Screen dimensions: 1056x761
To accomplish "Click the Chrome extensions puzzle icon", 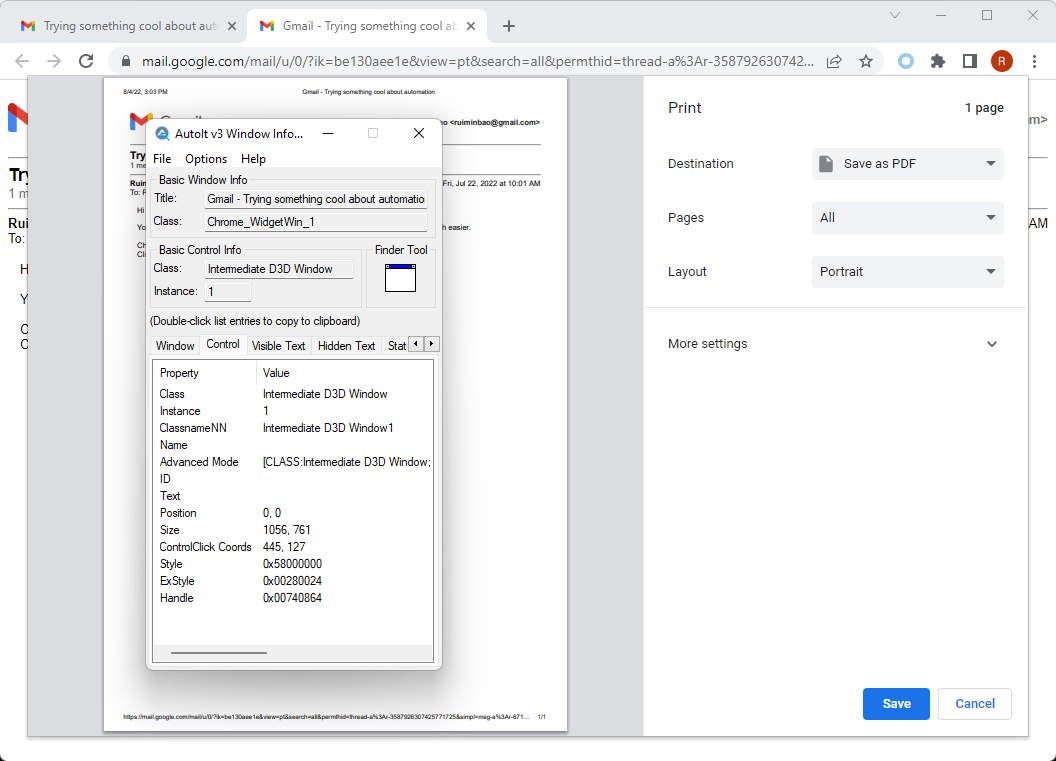I will (937, 61).
